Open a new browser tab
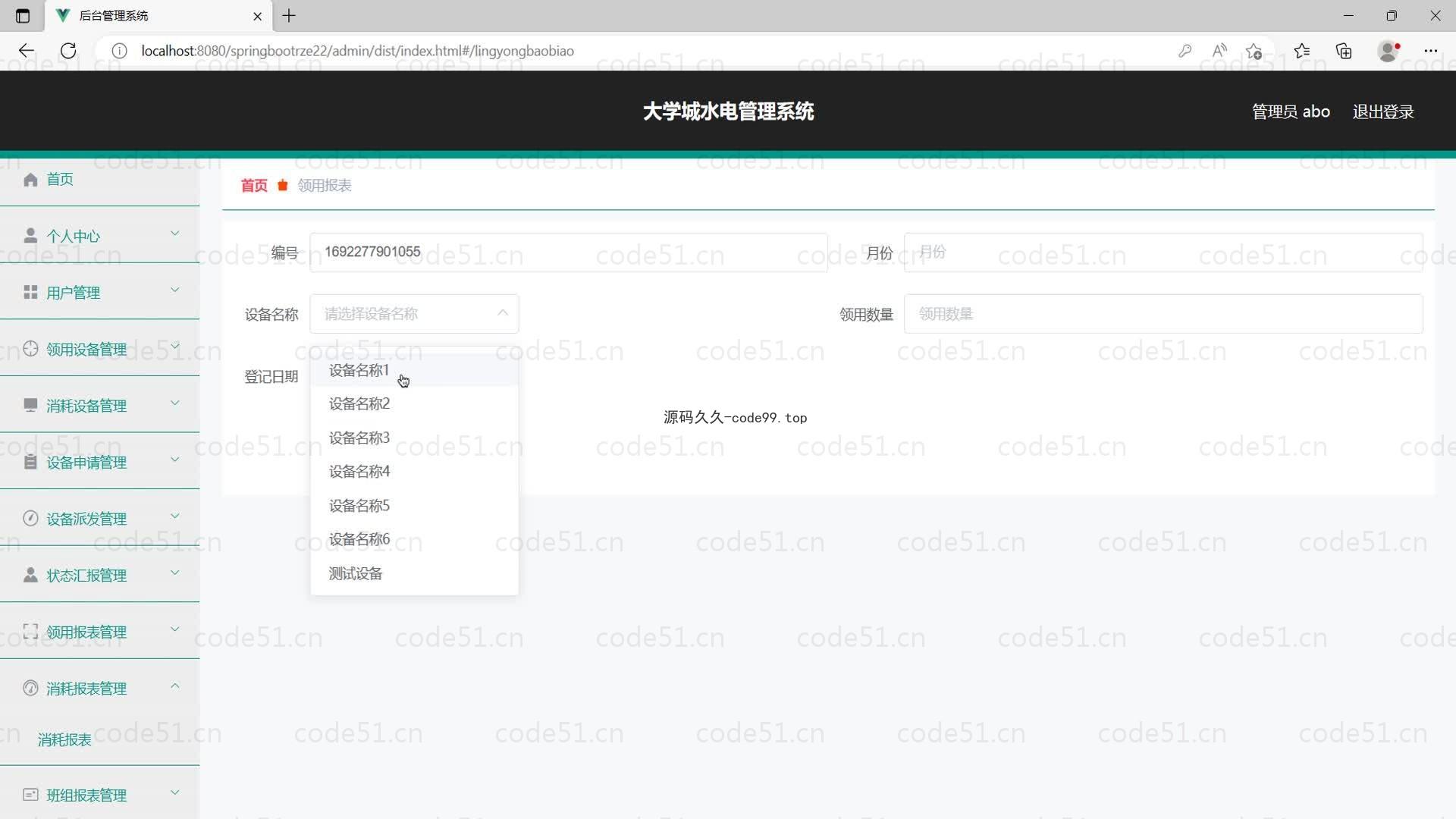1456x819 pixels. (289, 15)
